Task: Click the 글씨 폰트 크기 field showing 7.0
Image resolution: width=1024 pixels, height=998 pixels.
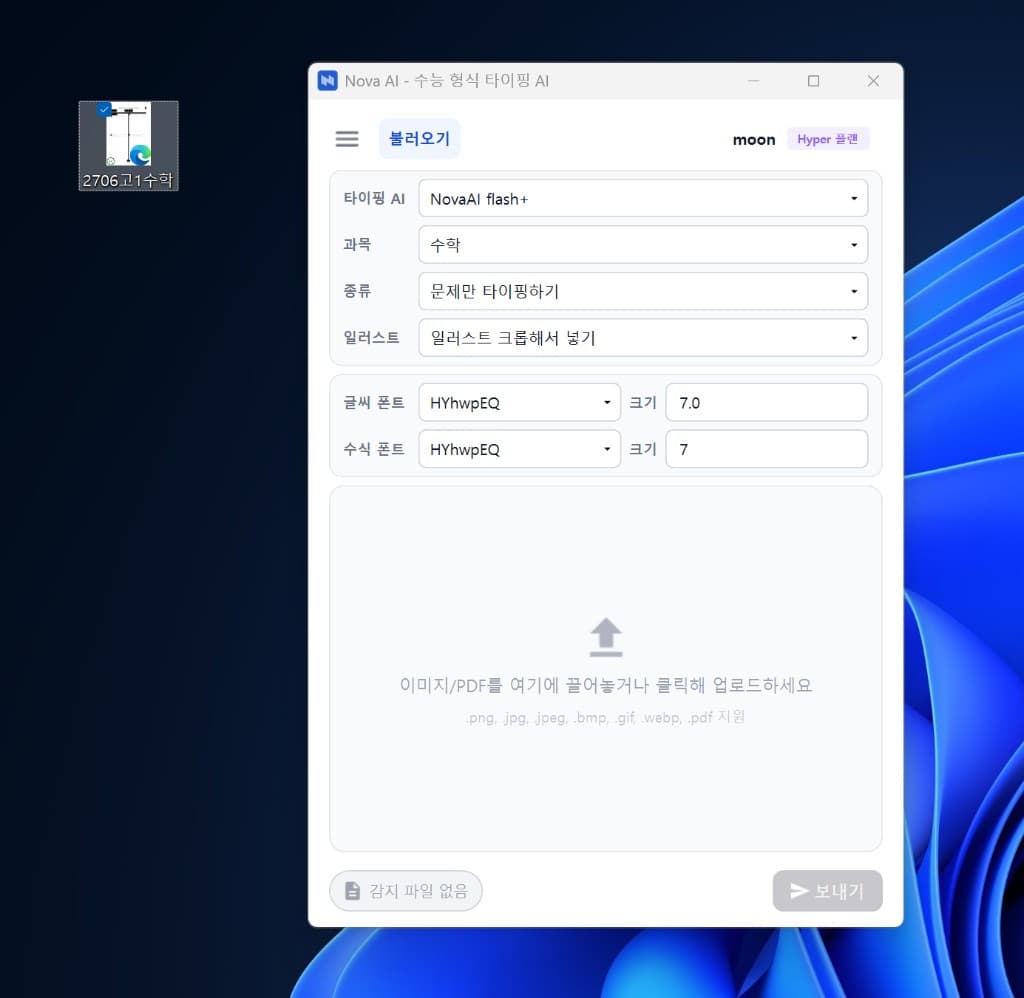Action: [767, 402]
